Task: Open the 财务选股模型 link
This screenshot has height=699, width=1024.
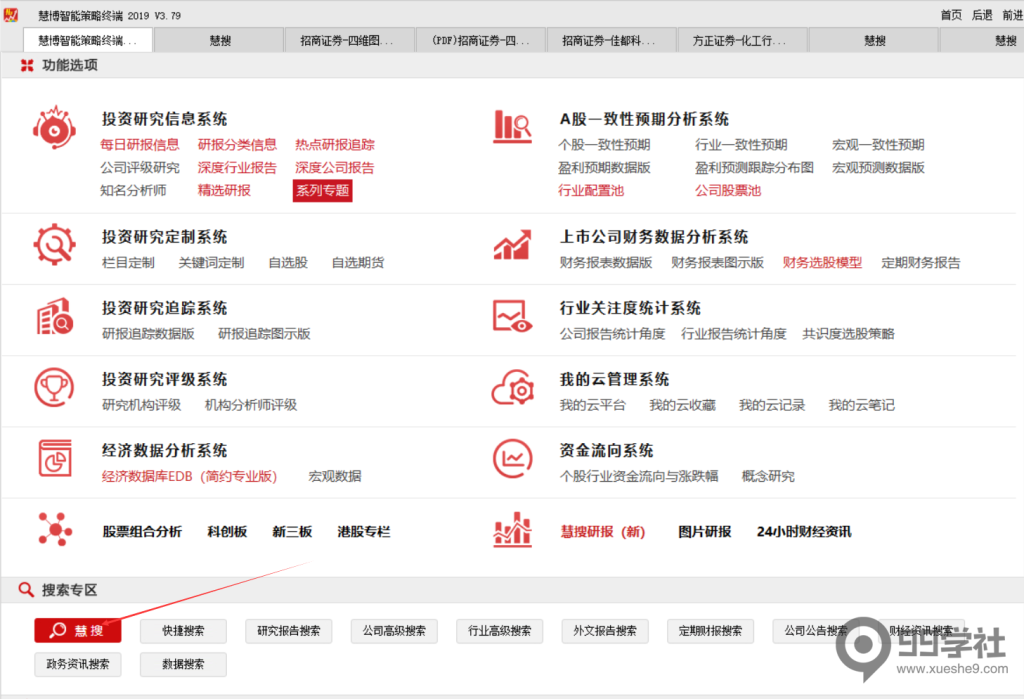Action: (822, 262)
